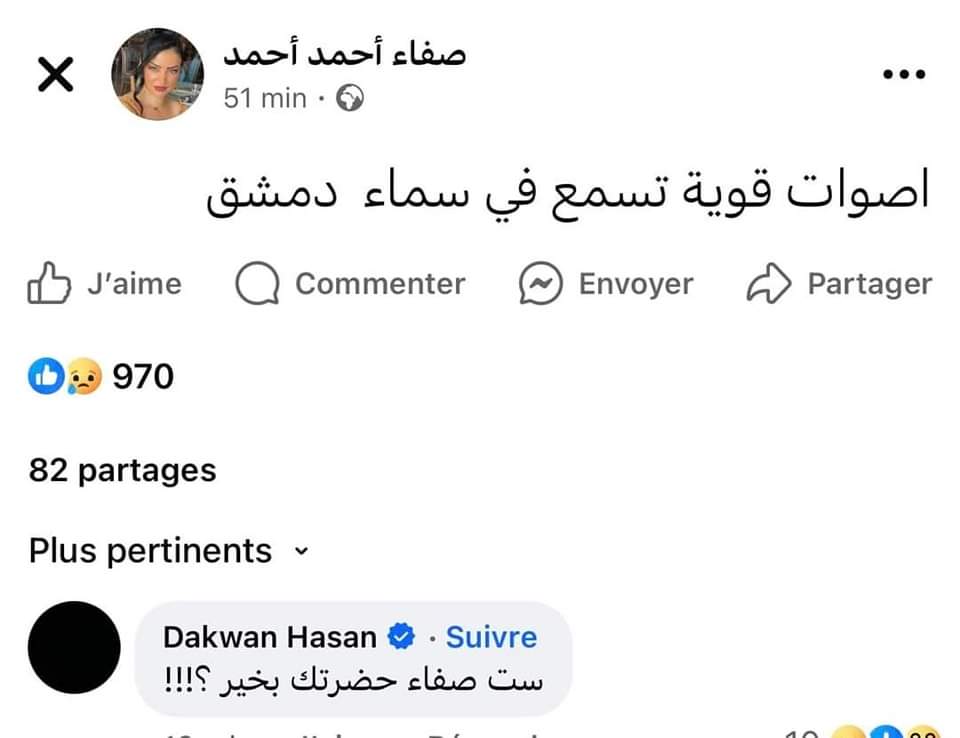Follow Dakwan Hasan using Suivre
The image size is (960, 738).
491,637
